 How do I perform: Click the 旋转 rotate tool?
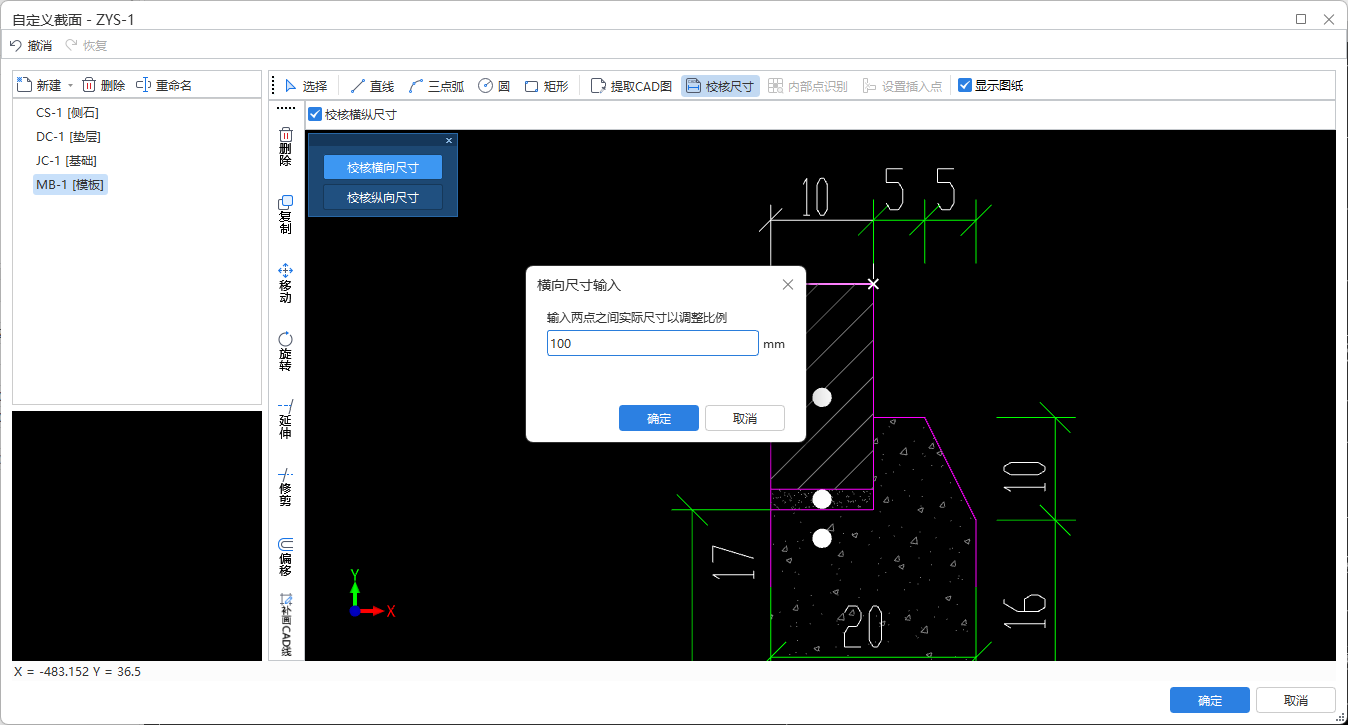point(285,351)
